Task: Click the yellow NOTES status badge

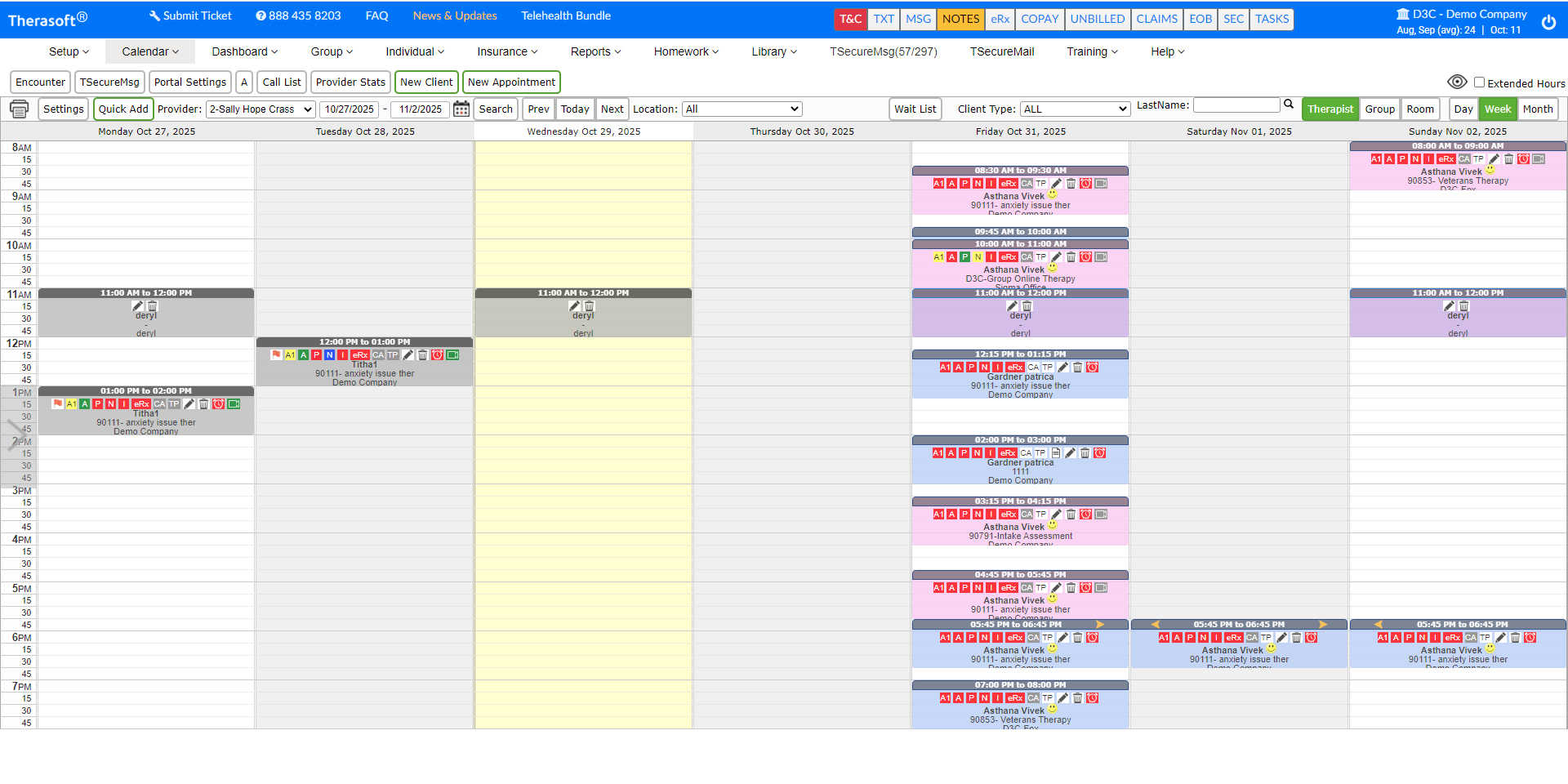Action: [960, 19]
